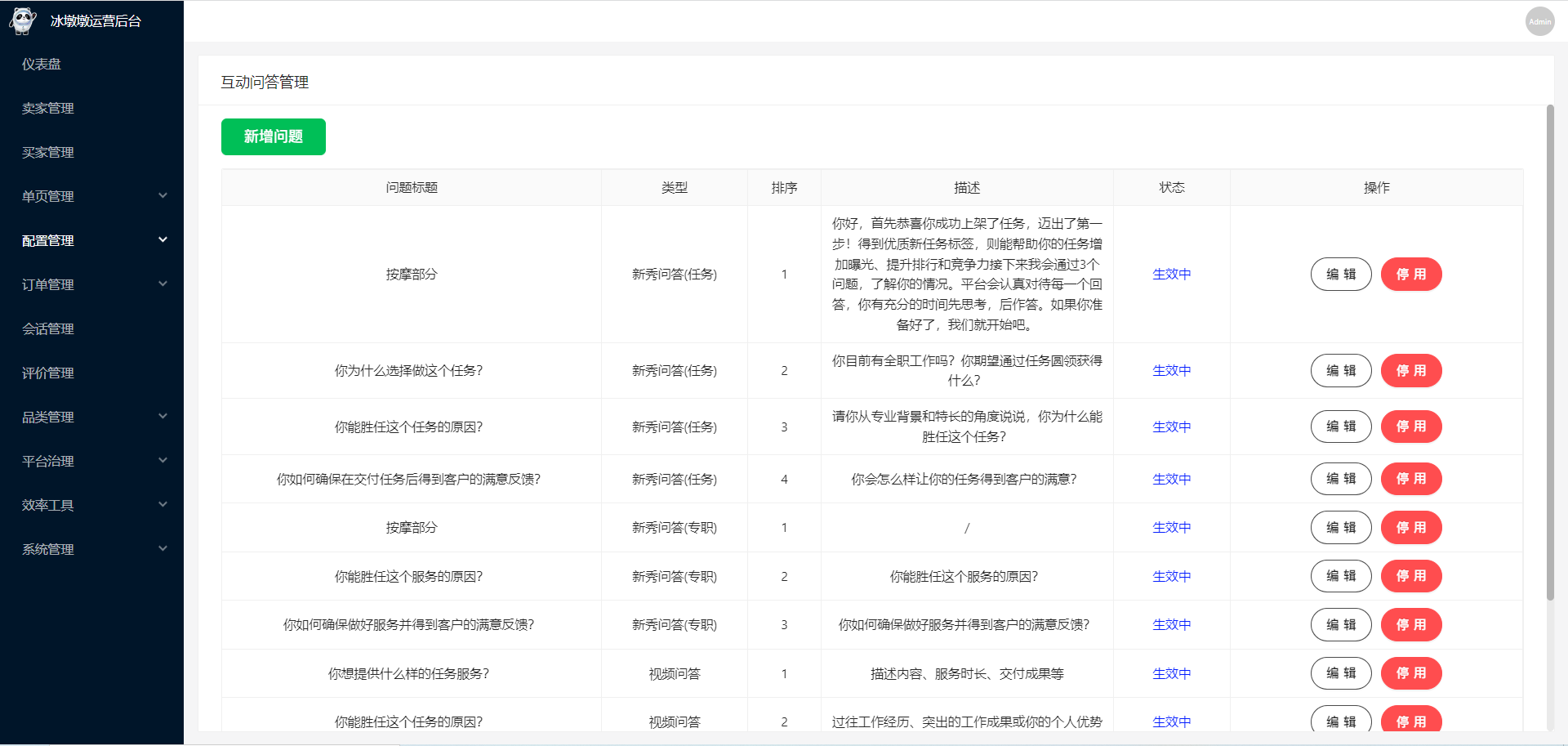Expand 单页管理 chevron

163,196
